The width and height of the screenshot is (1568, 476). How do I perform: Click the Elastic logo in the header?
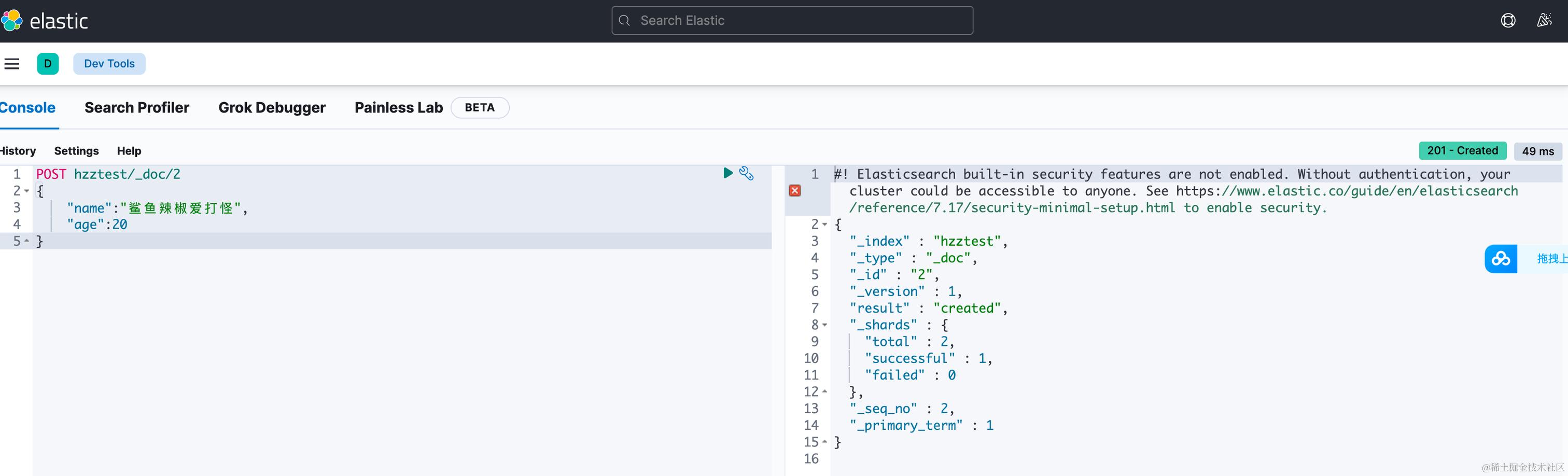[x=45, y=21]
